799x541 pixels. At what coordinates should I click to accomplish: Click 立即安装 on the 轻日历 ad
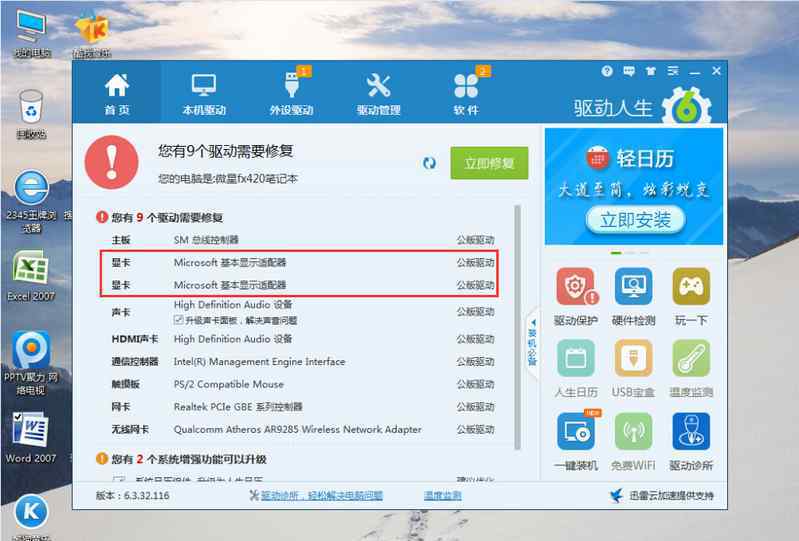[635, 220]
